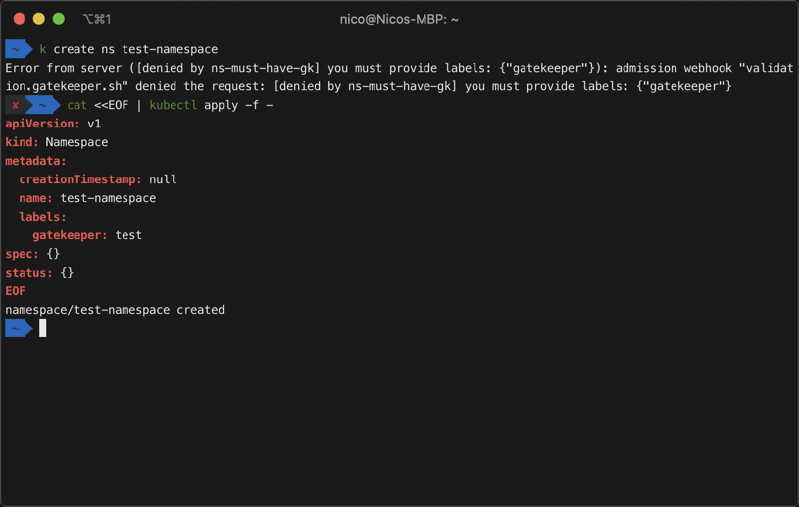
Task: Click the word kubectl in the command
Action: coord(173,105)
